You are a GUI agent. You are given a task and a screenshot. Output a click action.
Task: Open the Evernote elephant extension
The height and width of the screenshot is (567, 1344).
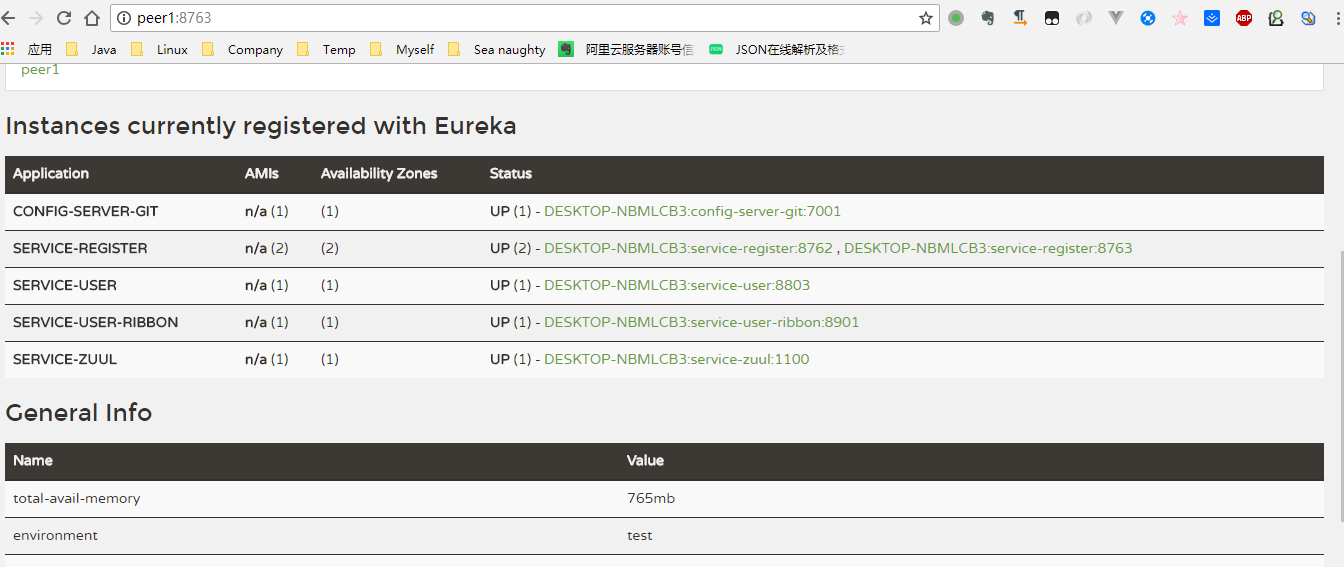(x=988, y=18)
